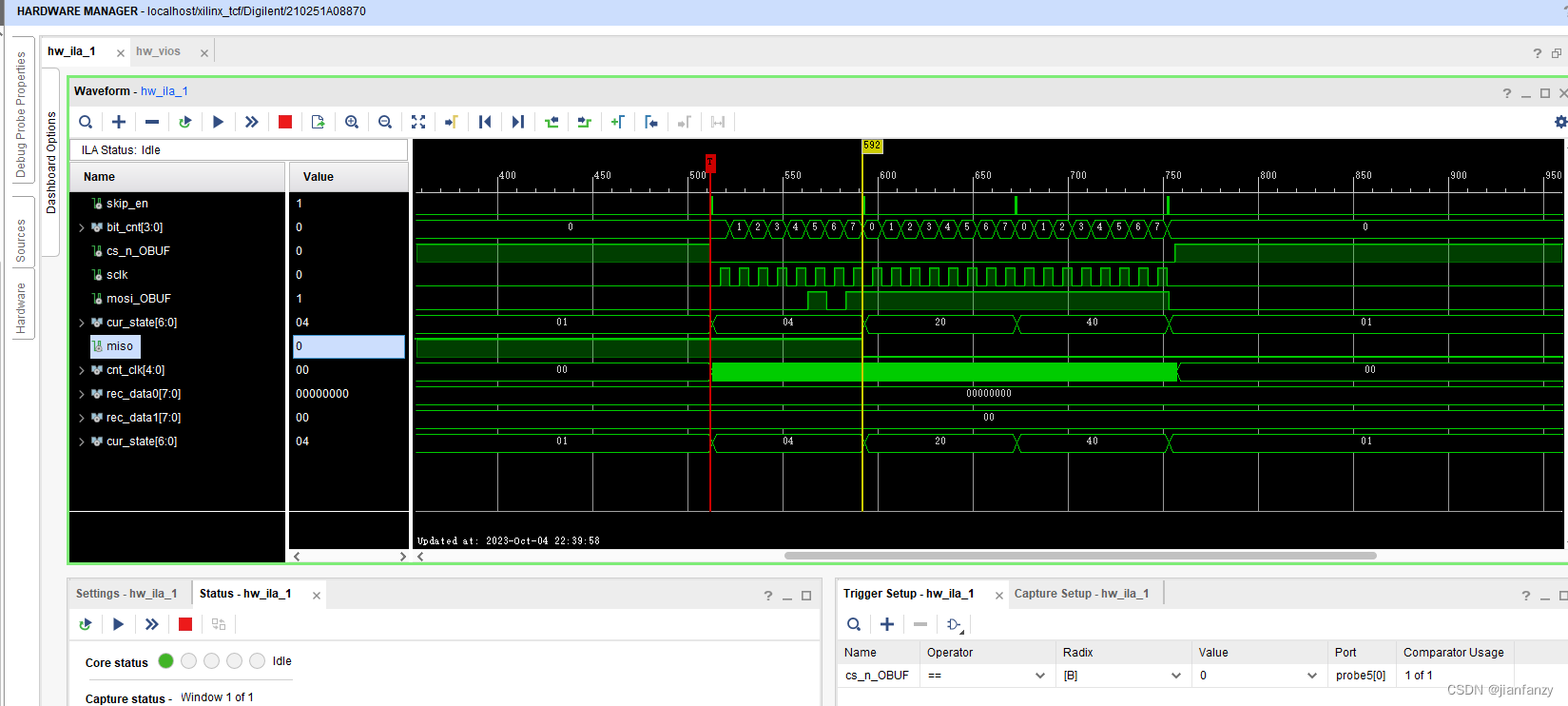Open the Sources side panel
The image size is (1568, 706).
(x=21, y=241)
